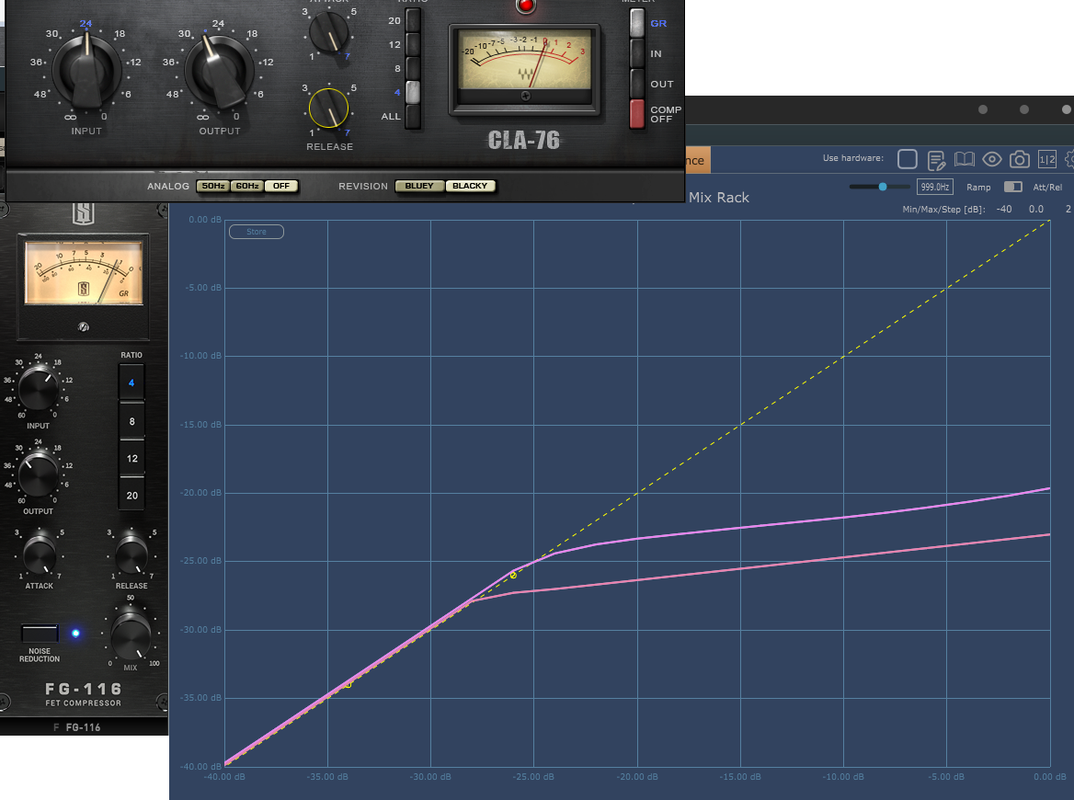1074x800 pixels.
Task: Click FG-116 MIX knob
Action: [x=131, y=636]
